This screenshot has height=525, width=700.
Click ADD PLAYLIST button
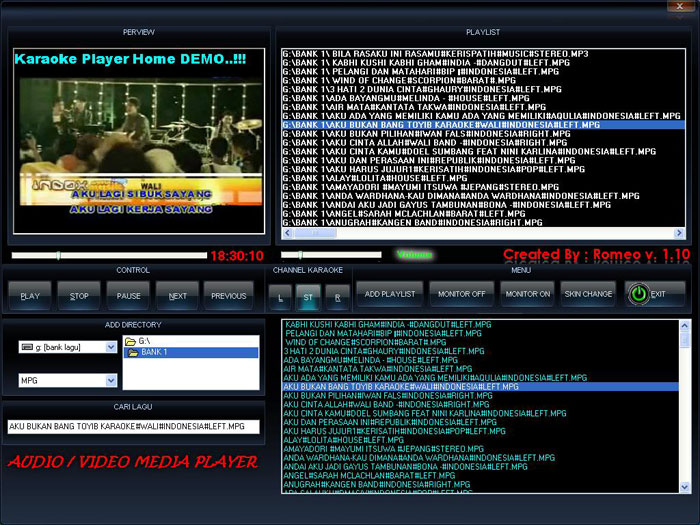(x=390, y=294)
